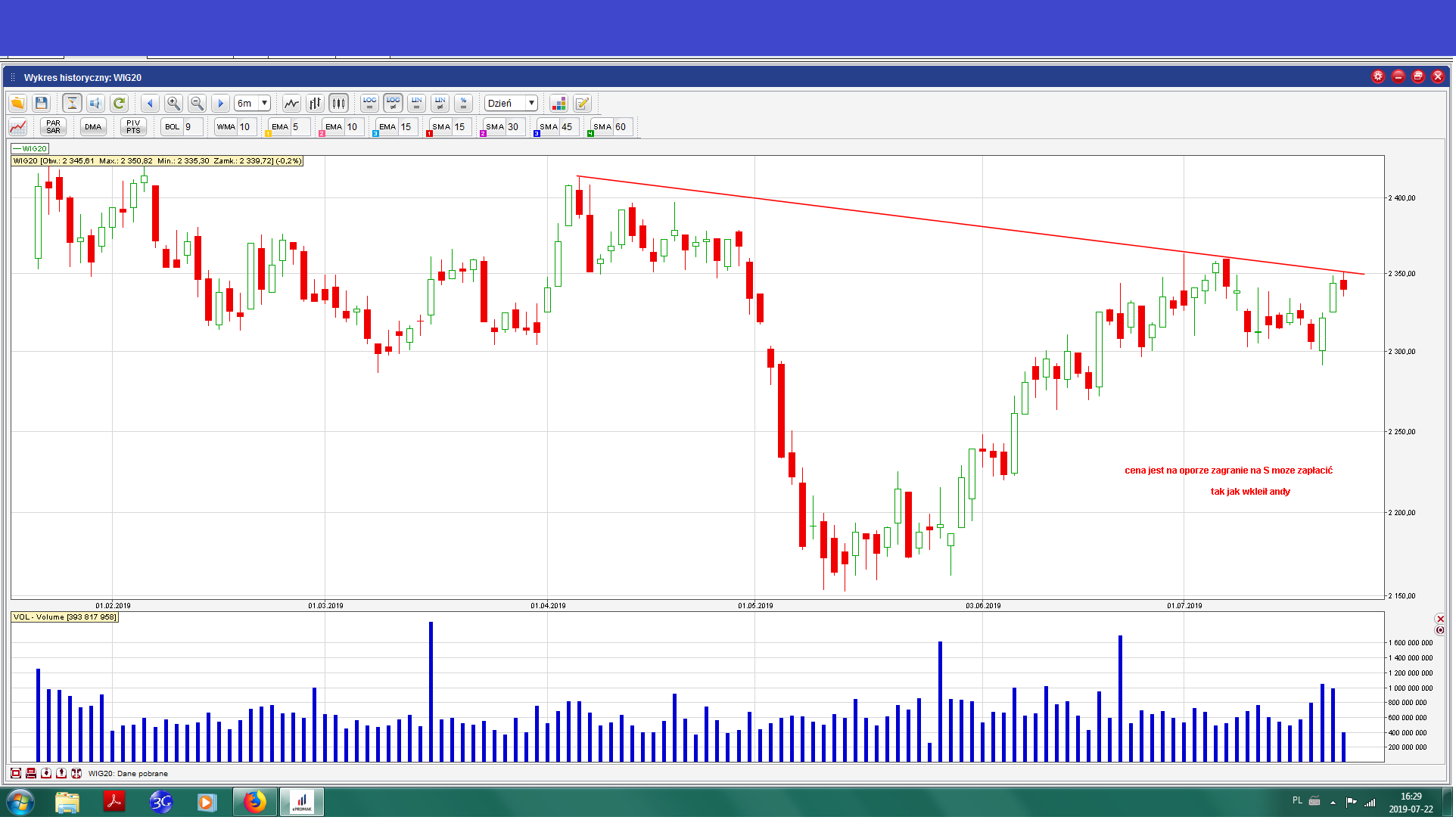Toggle the candlestick chart type button

[x=338, y=104]
